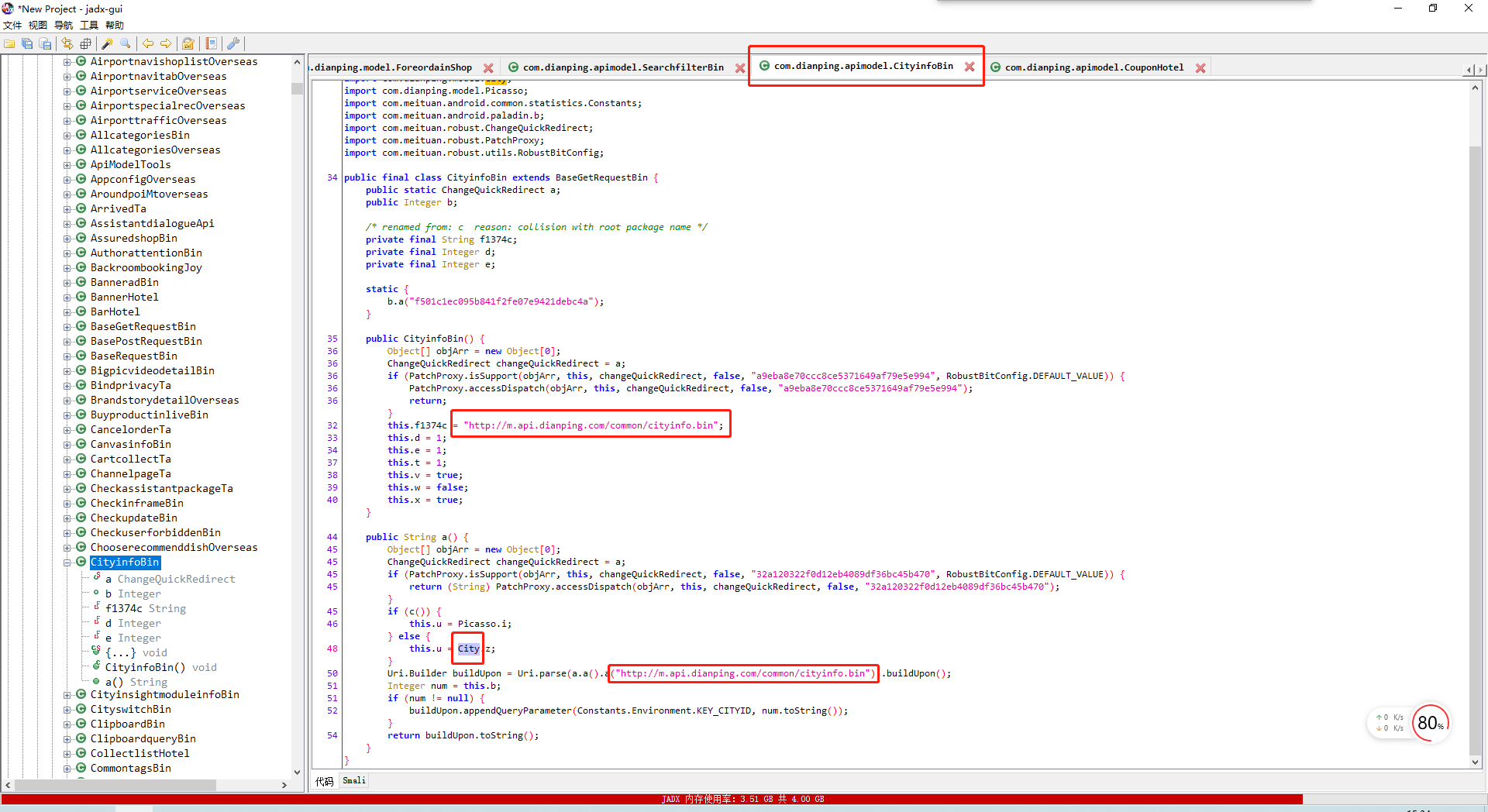
Task: Click RobustBitConfig.DEFAULT_VALUE on line 45
Action: [1026, 574]
